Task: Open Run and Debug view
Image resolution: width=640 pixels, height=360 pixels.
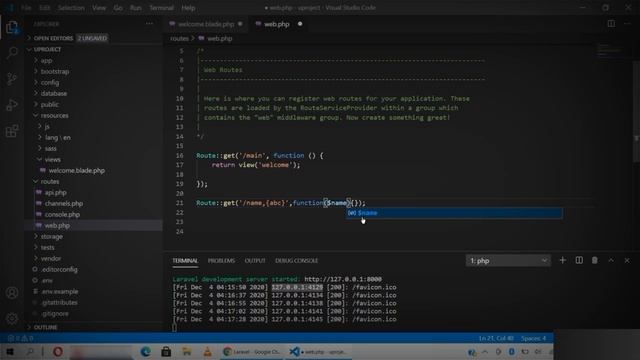Action: click(12, 105)
